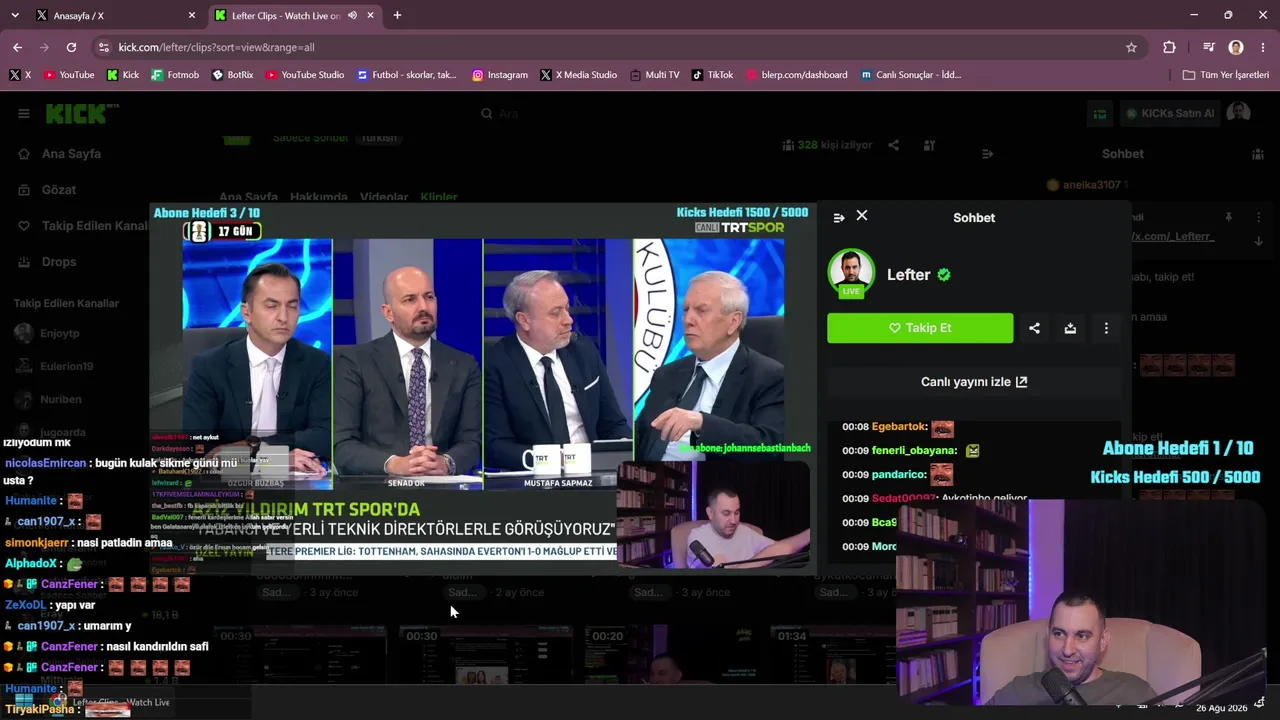The height and width of the screenshot is (720, 1280).
Task: Share the clip using the modal share icon
Action: click(1034, 328)
